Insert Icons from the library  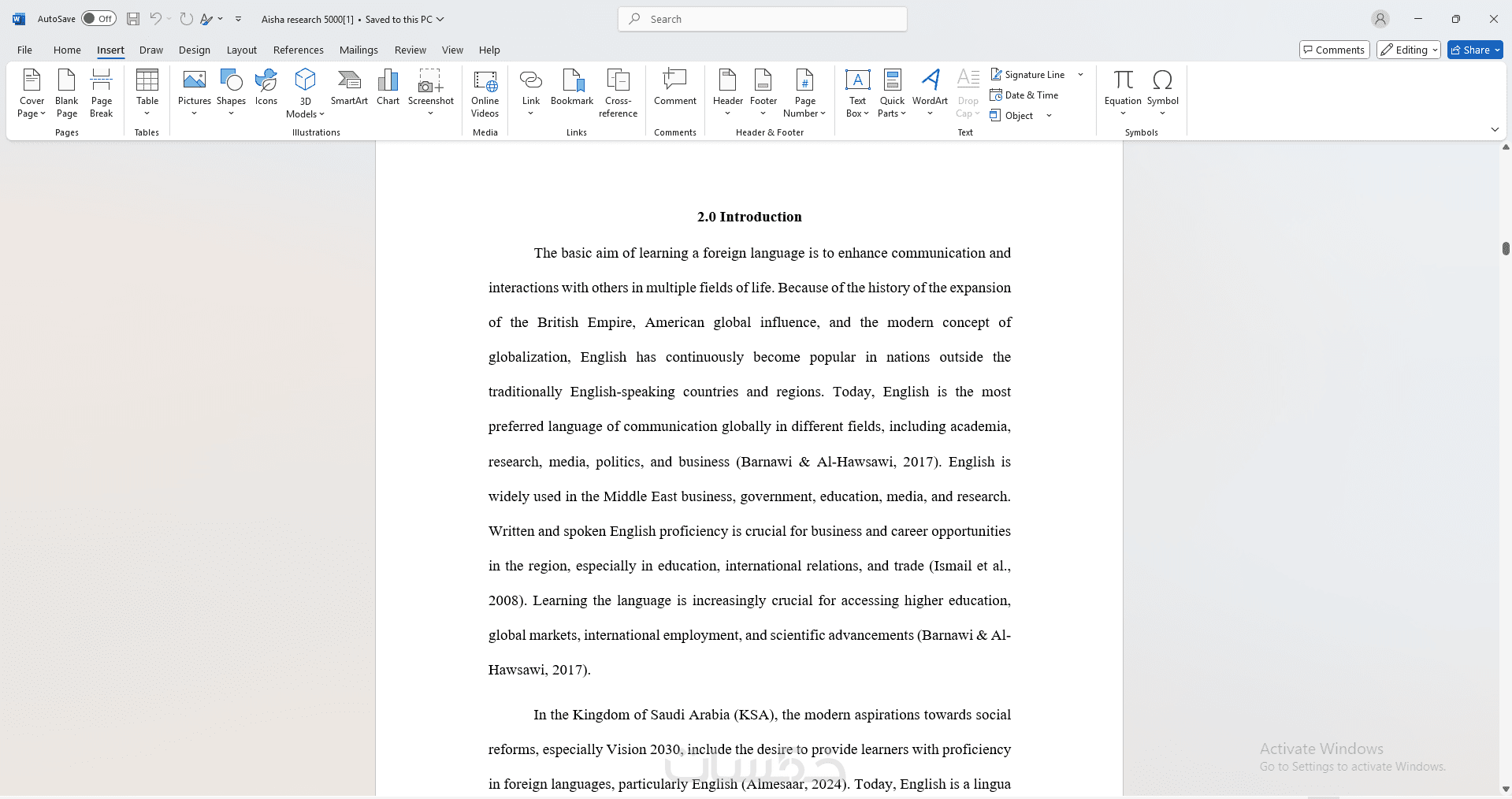tap(266, 87)
